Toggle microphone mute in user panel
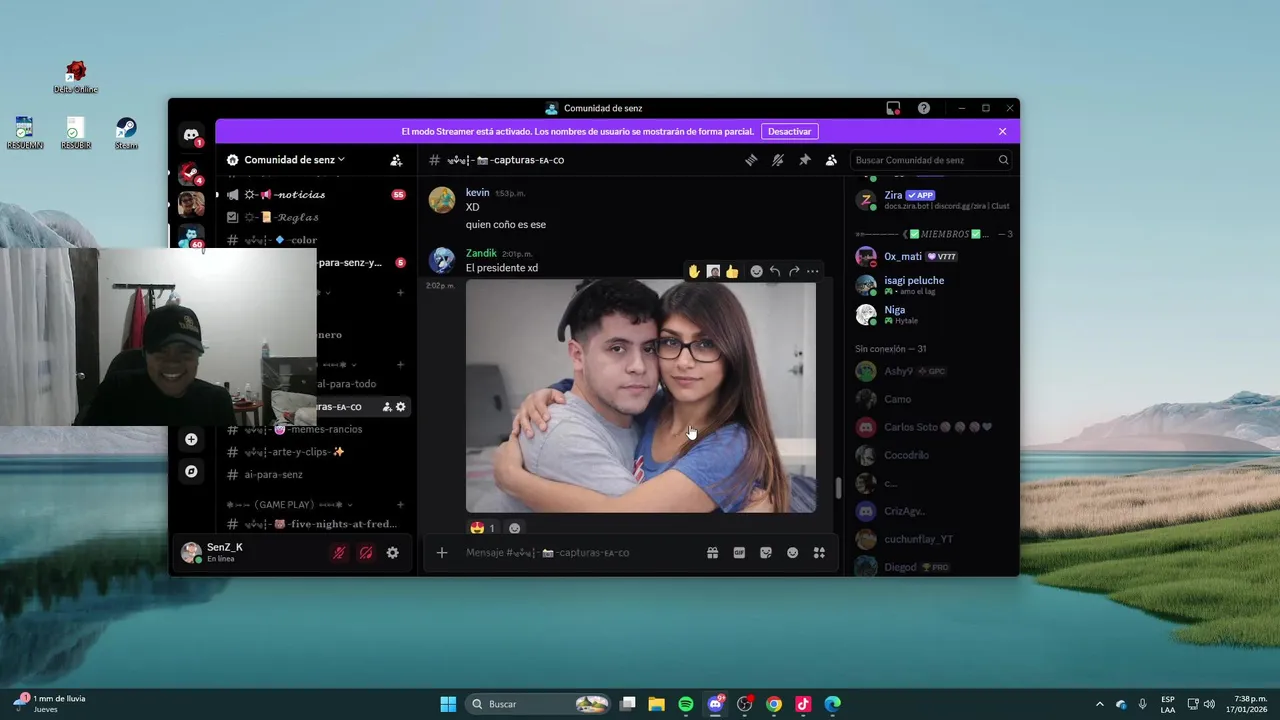This screenshot has width=1280, height=720. pos(339,553)
